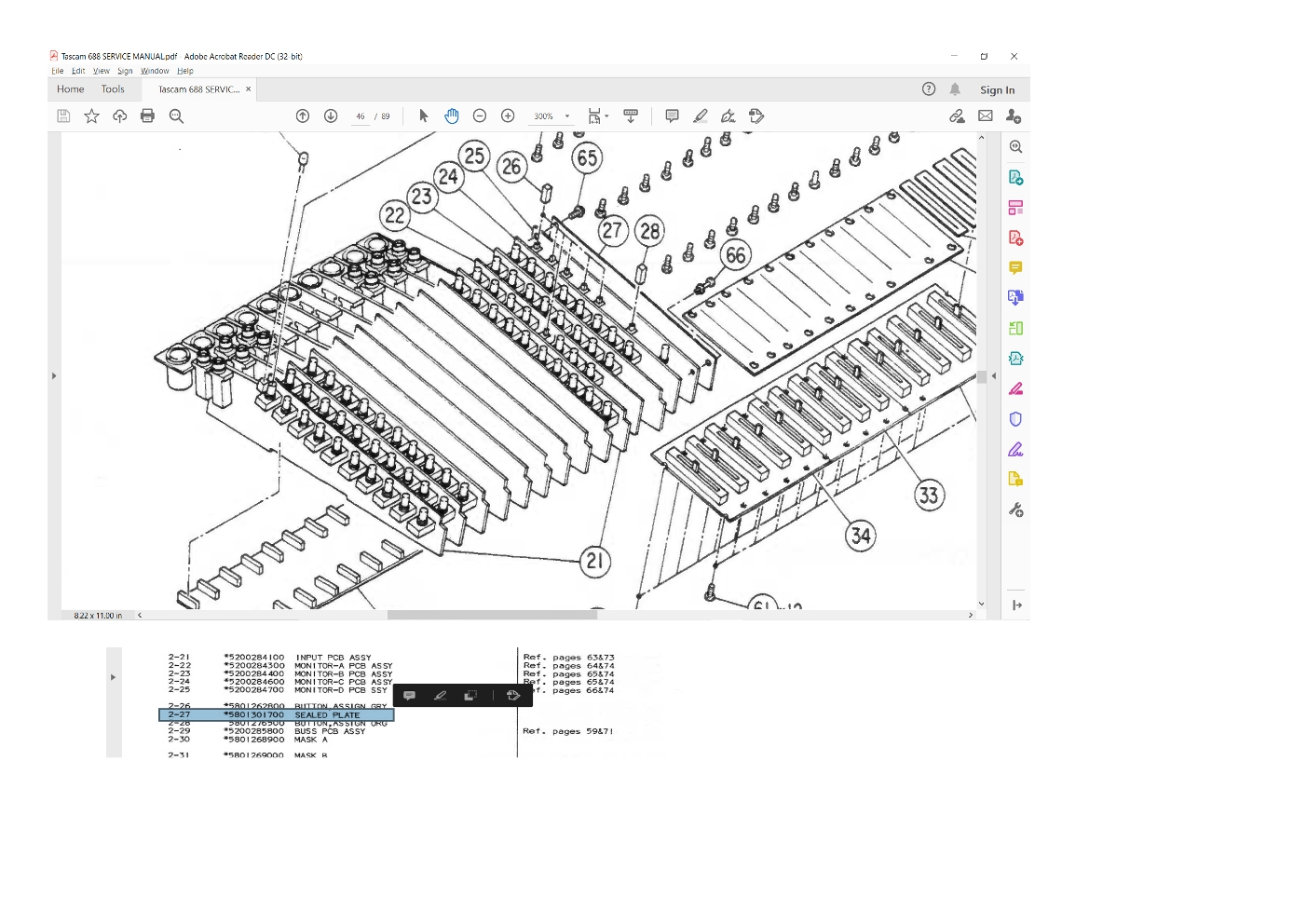
Task: Bookmark the file with the star icon
Action: pyautogui.click(x=91, y=116)
